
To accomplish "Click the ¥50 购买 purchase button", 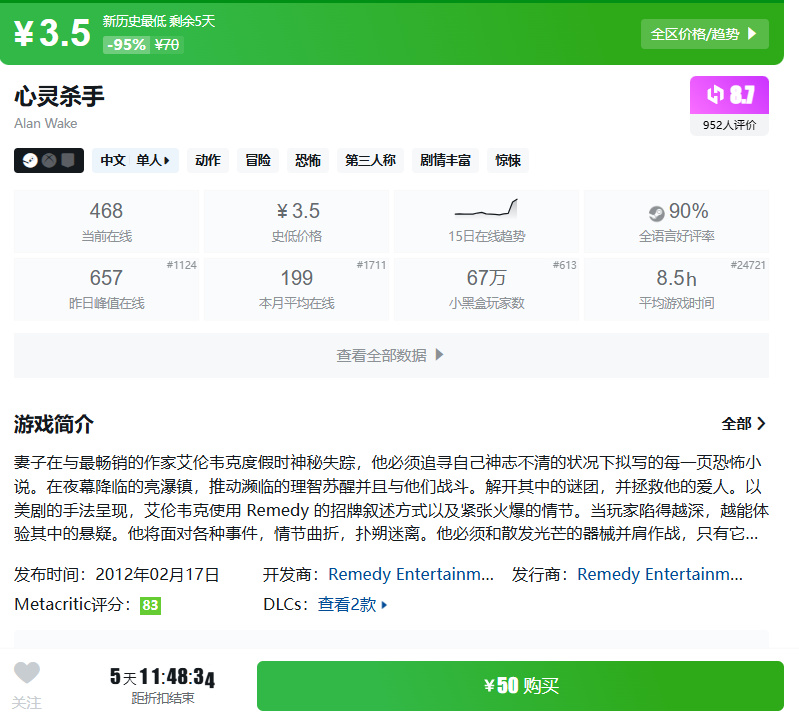I will click(520, 686).
